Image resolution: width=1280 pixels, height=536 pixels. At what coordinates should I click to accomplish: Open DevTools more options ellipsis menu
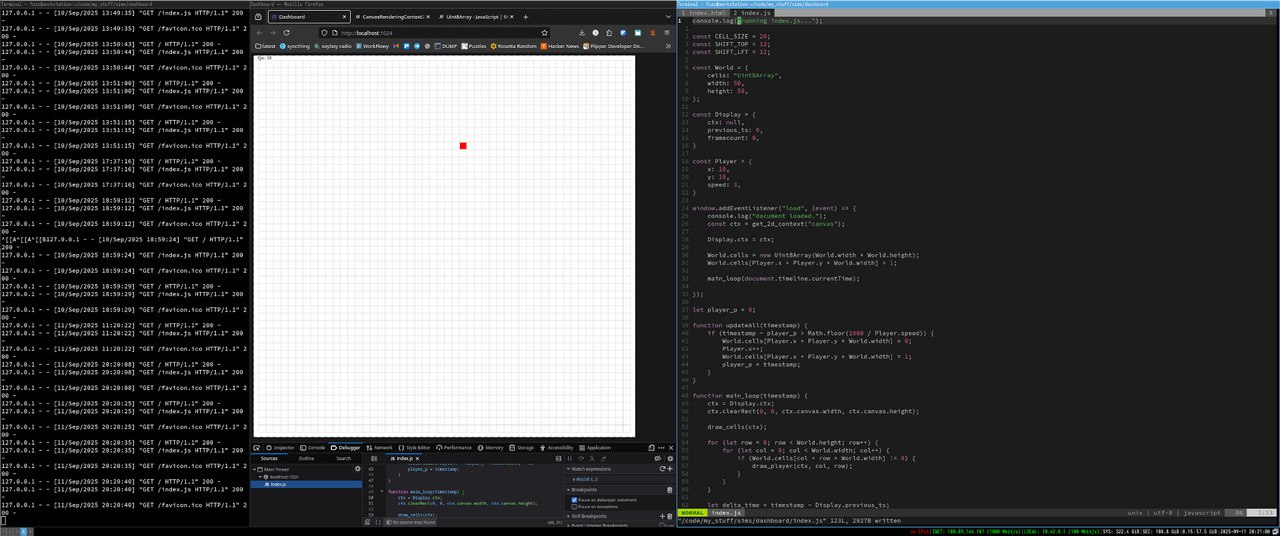(x=661, y=447)
